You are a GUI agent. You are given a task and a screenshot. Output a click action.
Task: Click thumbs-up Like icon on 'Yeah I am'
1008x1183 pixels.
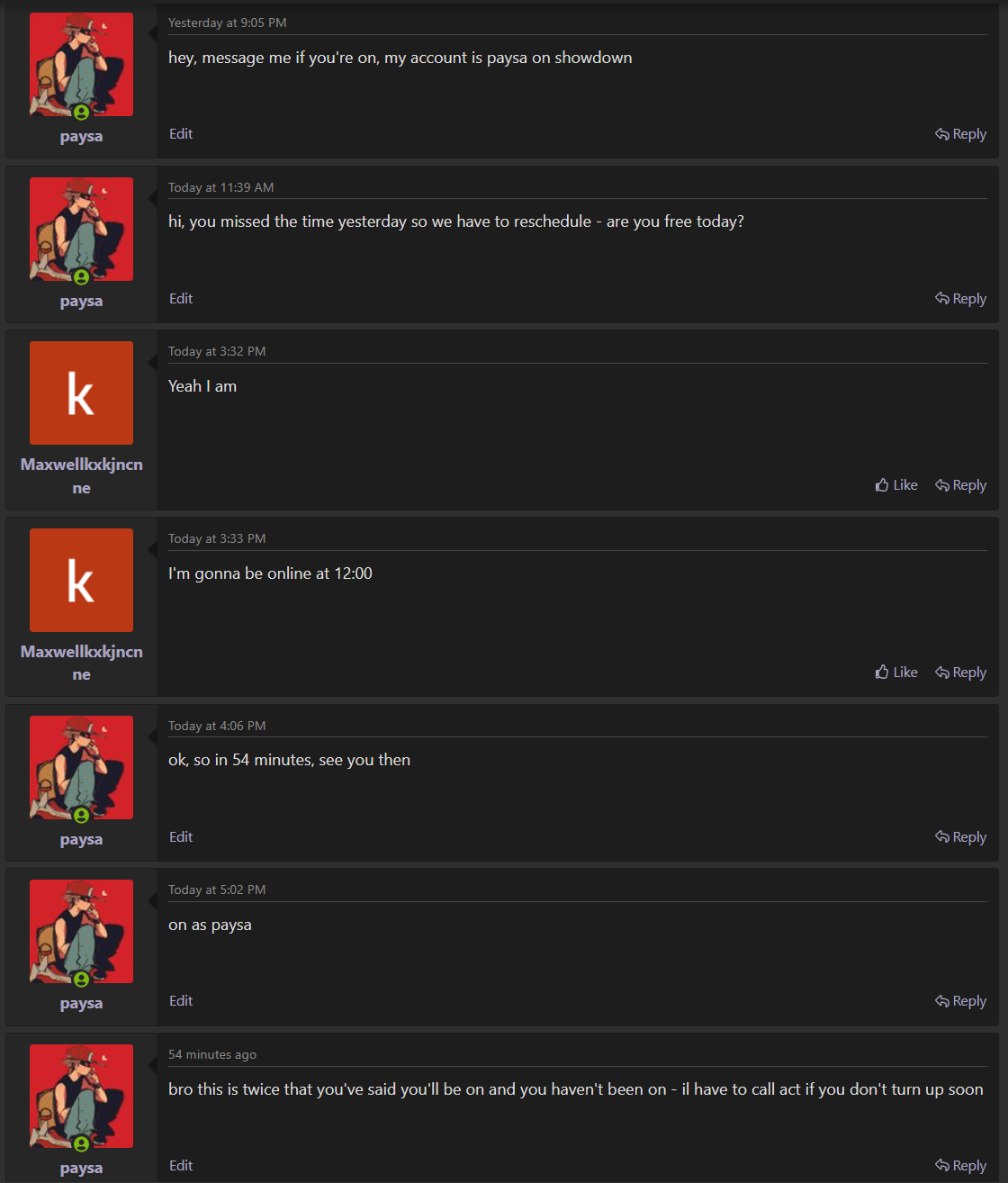(x=882, y=485)
